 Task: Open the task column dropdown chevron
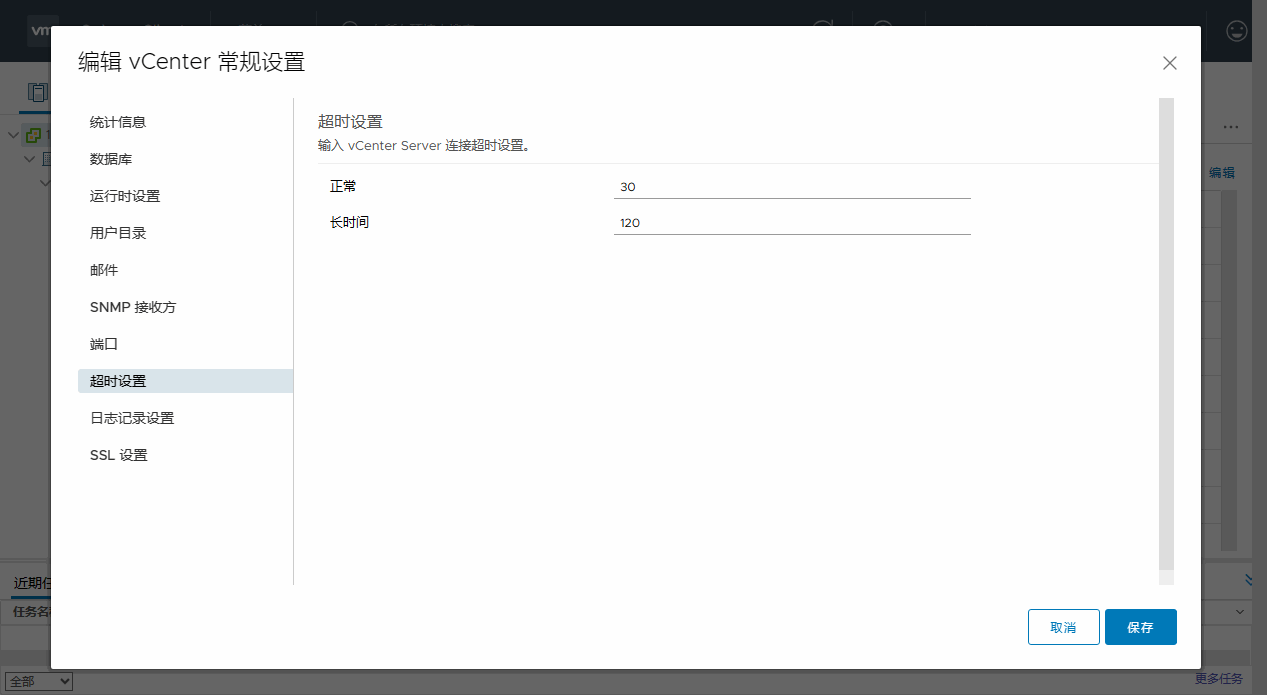pyautogui.click(x=1241, y=611)
